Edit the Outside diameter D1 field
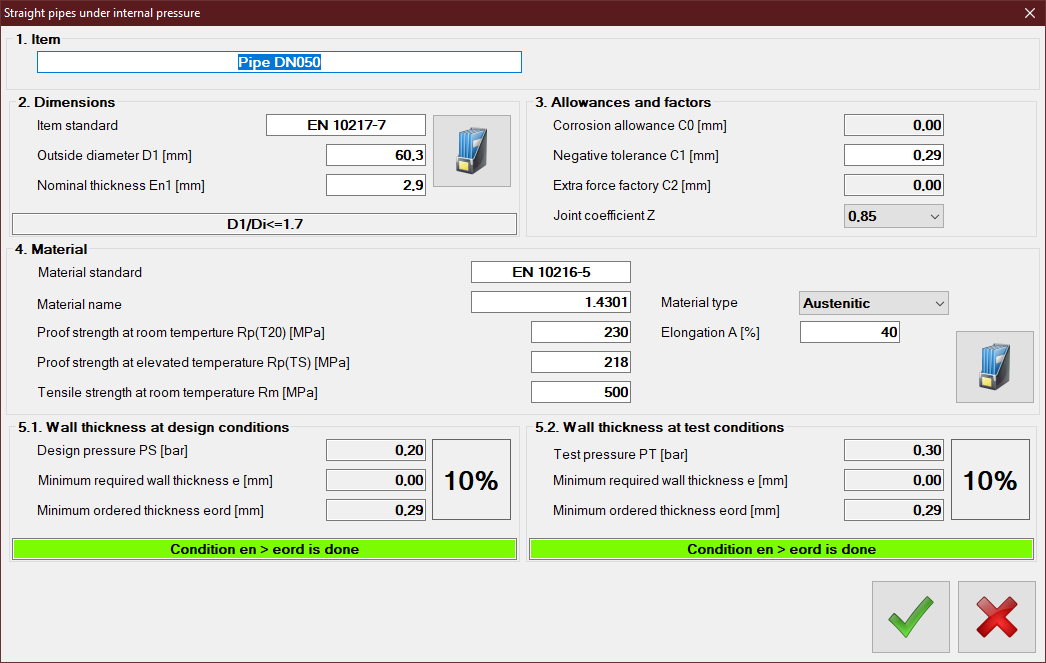Image resolution: width=1046 pixels, height=663 pixels. click(x=375, y=155)
